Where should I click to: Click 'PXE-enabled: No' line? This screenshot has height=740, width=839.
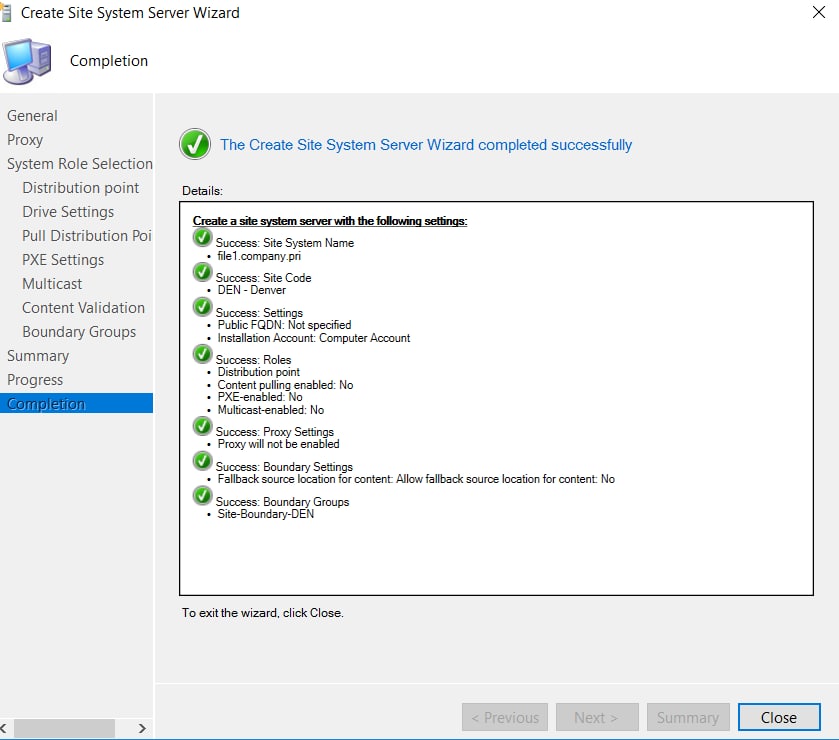(260, 397)
